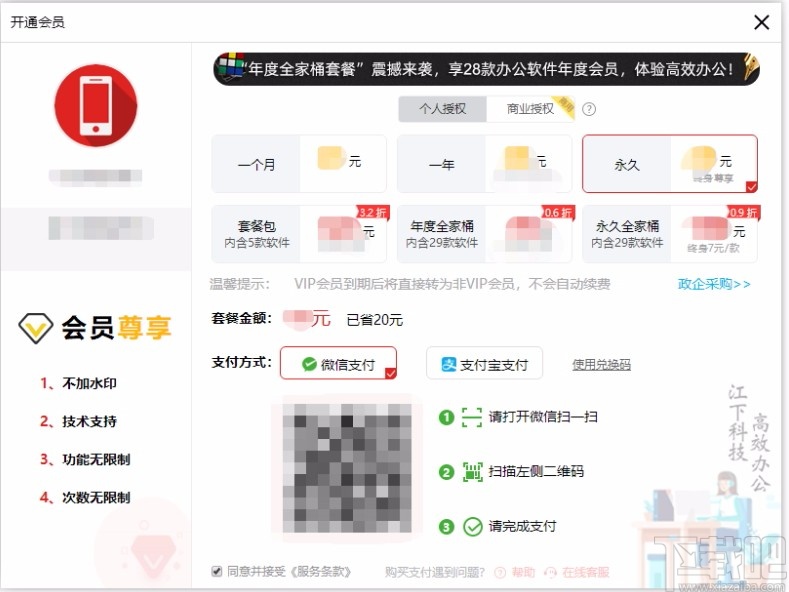Switch to 个人授权 tab
789x592 pixels.
442,109
